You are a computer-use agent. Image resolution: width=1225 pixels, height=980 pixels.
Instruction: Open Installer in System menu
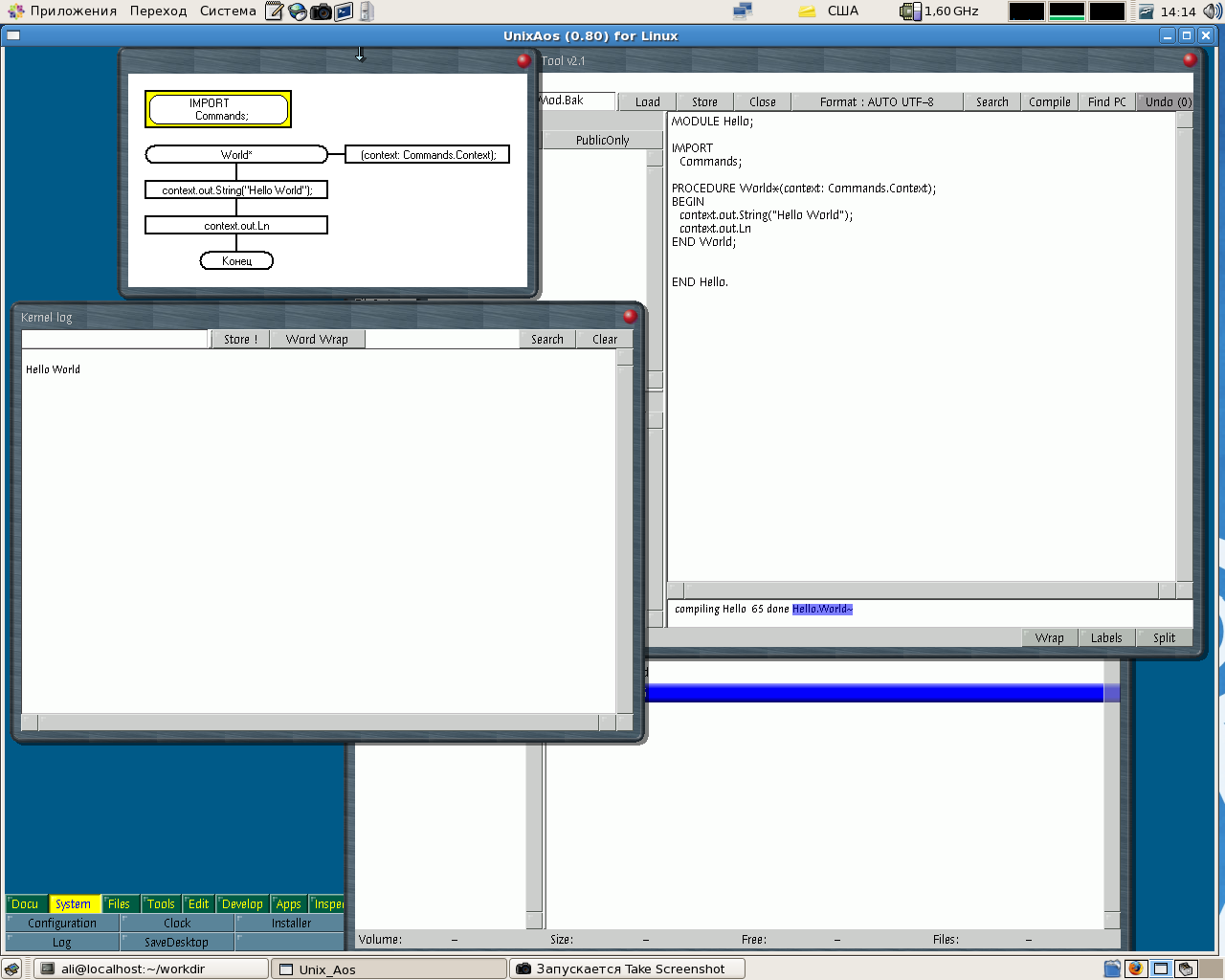point(291,924)
